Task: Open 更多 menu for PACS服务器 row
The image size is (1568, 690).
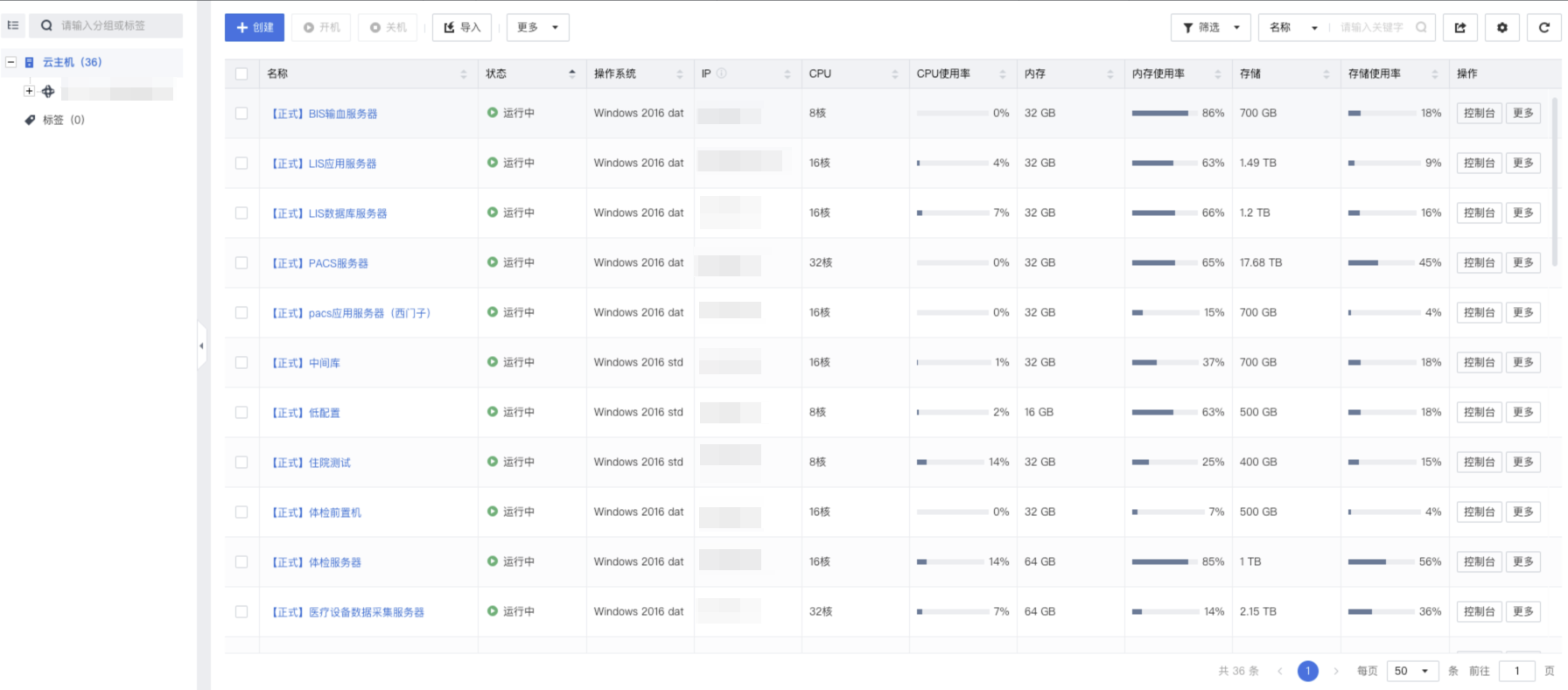Action: (x=1523, y=262)
